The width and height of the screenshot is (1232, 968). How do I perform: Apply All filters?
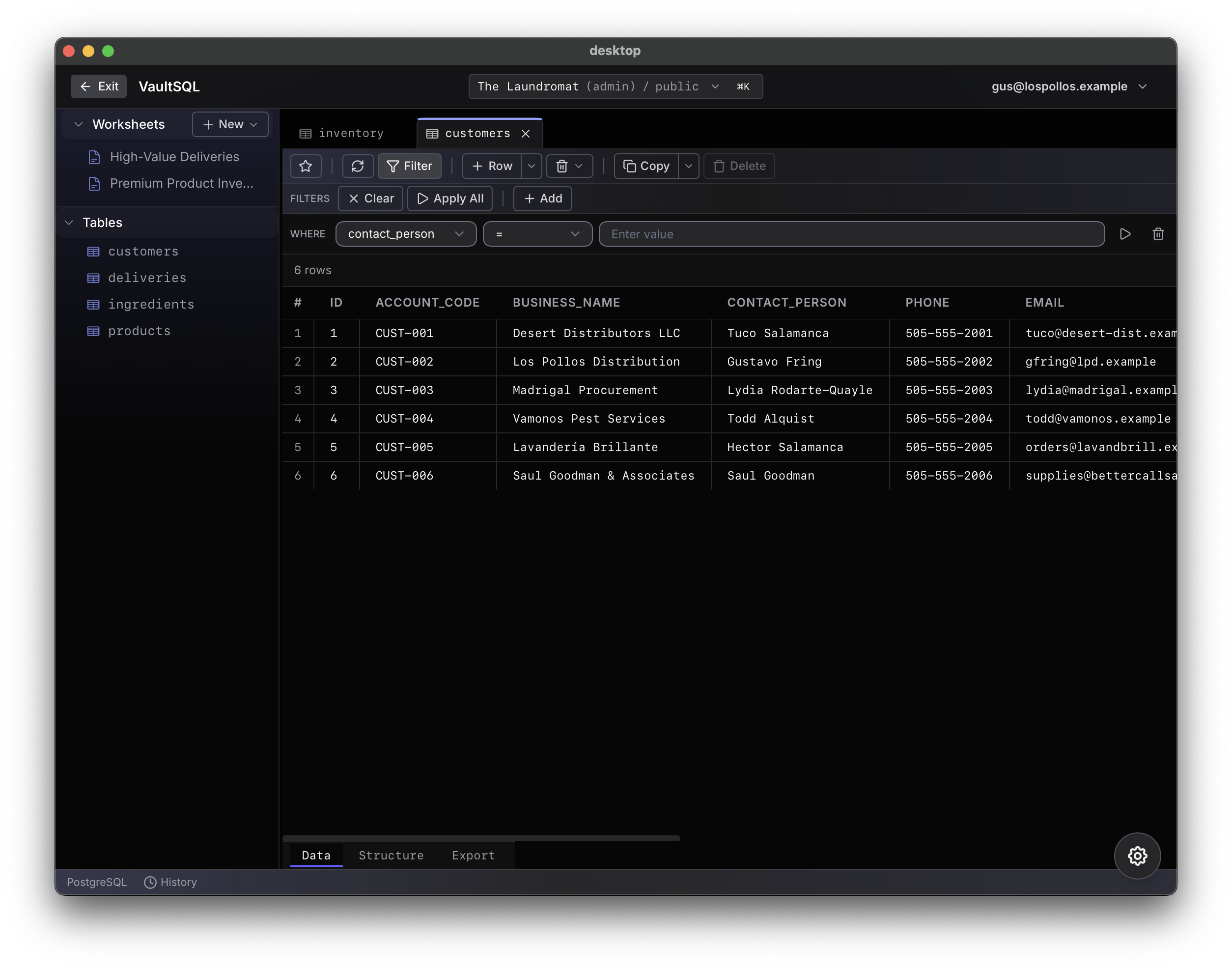point(450,199)
